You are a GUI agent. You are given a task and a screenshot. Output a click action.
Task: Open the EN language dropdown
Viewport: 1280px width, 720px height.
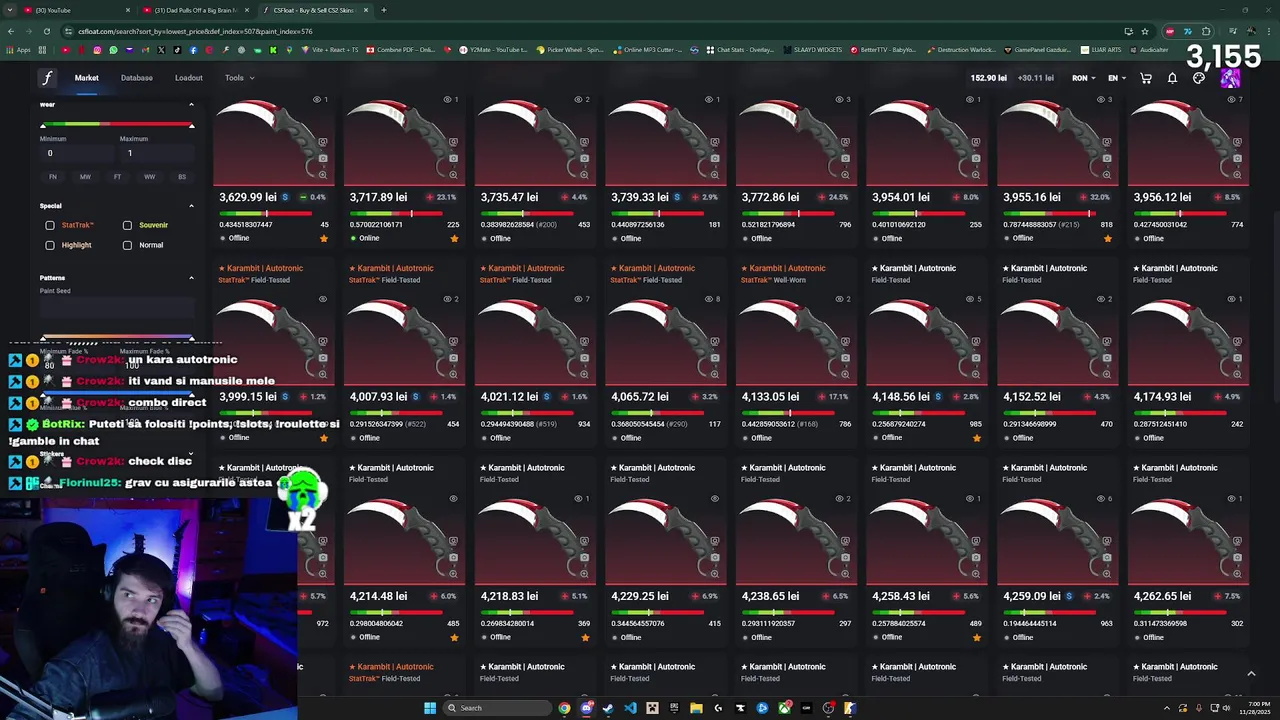(x=1117, y=78)
